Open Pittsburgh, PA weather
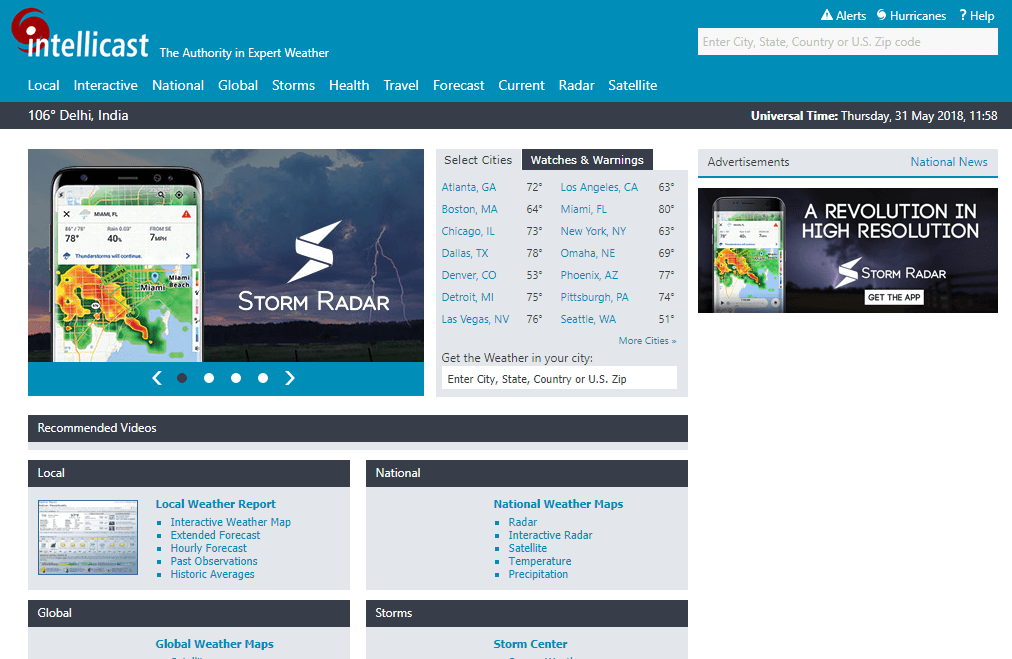The image size is (1012, 659). 594,297
